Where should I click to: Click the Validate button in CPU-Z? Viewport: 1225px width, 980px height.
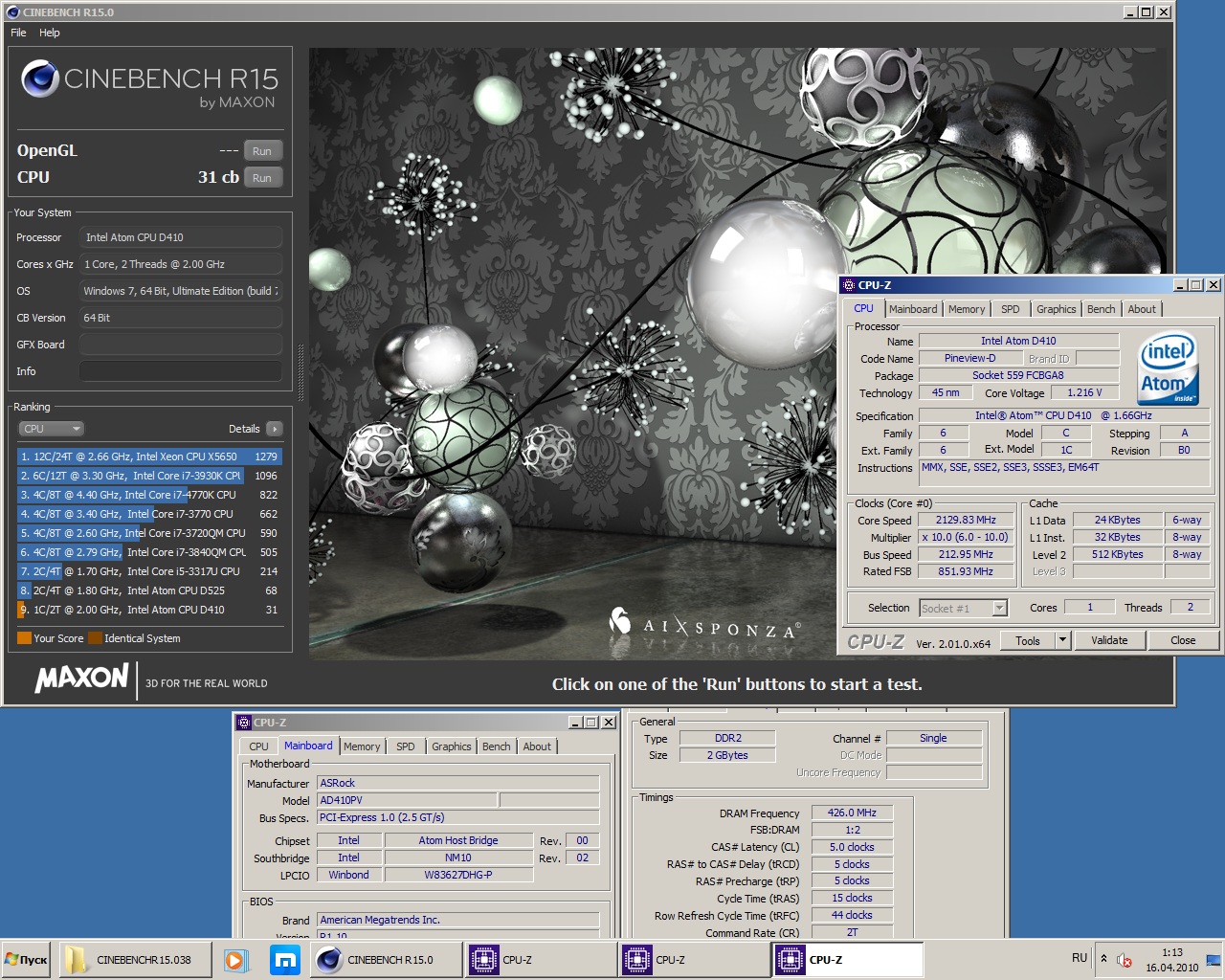click(x=1109, y=641)
